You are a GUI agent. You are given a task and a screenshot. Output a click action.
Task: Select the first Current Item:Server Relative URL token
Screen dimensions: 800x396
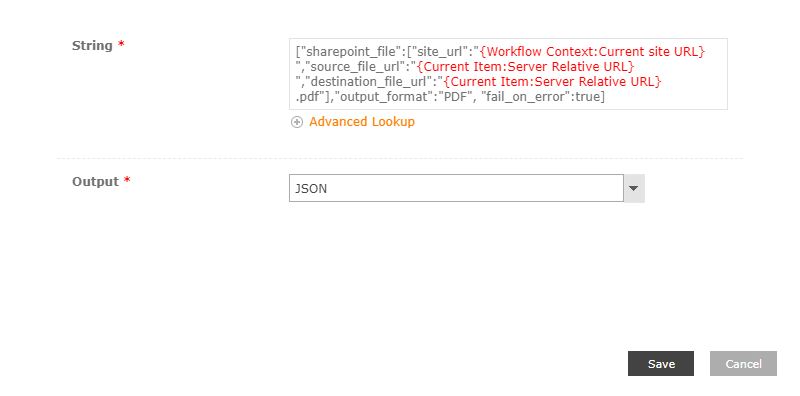click(526, 66)
